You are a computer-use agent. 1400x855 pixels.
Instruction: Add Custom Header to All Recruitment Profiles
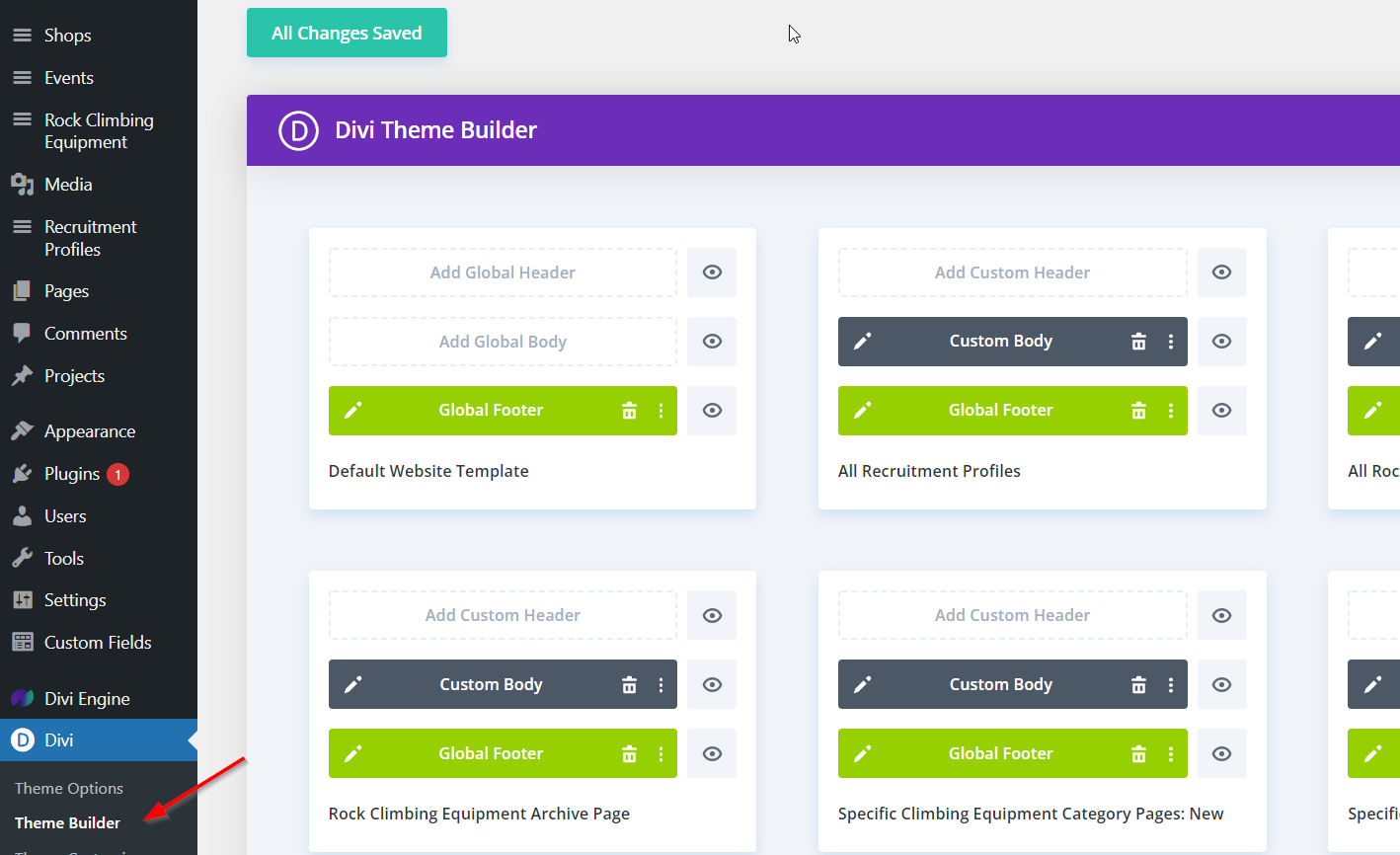(1012, 272)
